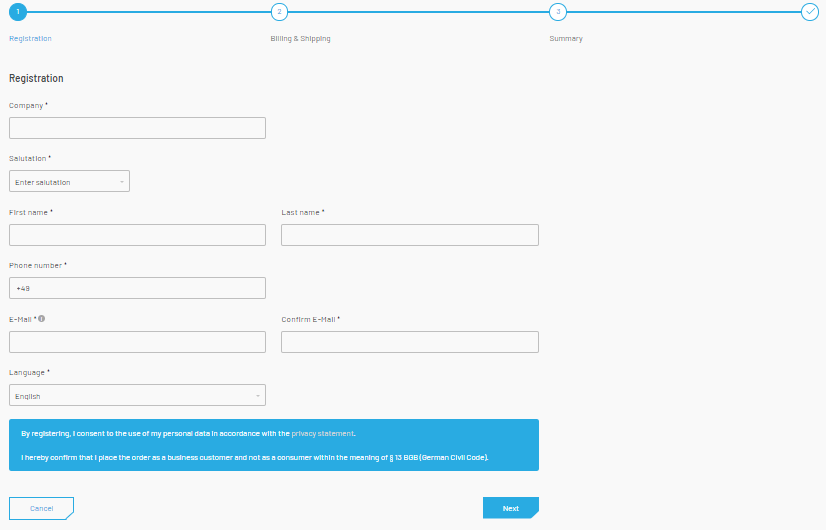826x530 pixels.
Task: Select the Billing & Shipping step label
Action: tap(300, 38)
